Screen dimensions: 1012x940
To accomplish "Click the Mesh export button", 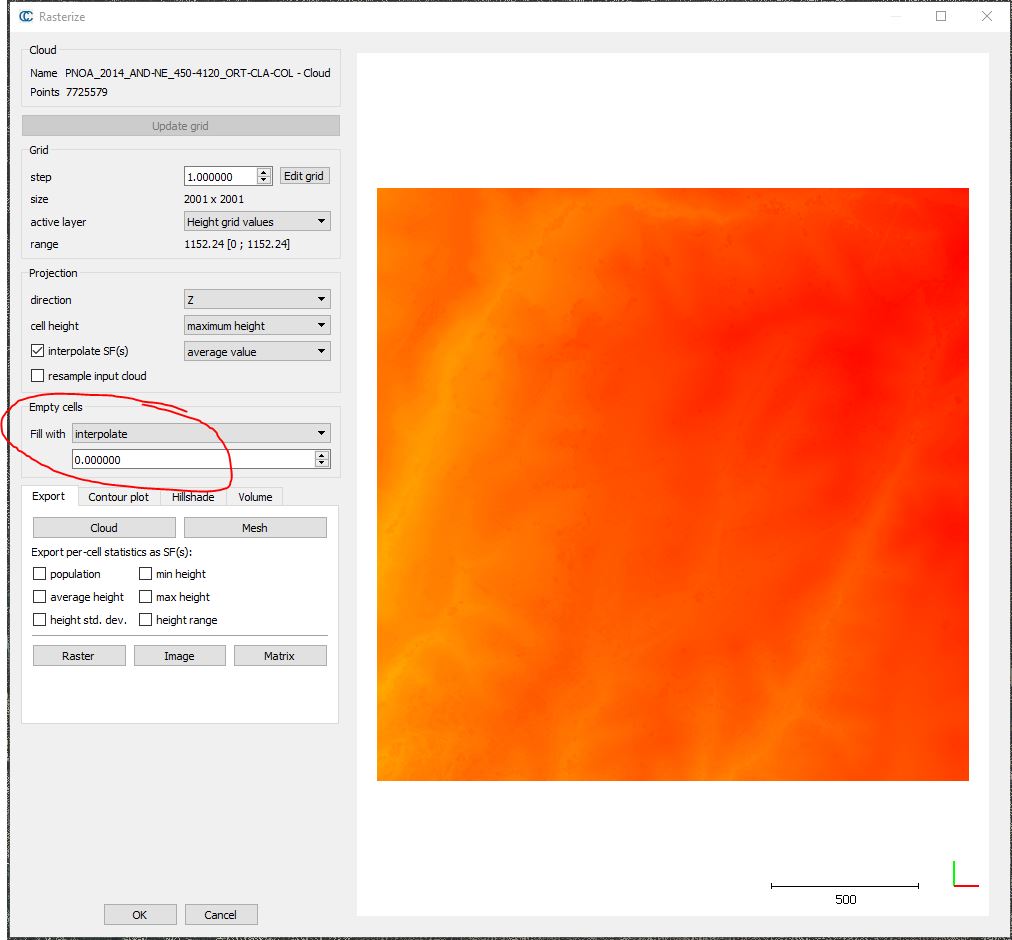I will (x=255, y=528).
